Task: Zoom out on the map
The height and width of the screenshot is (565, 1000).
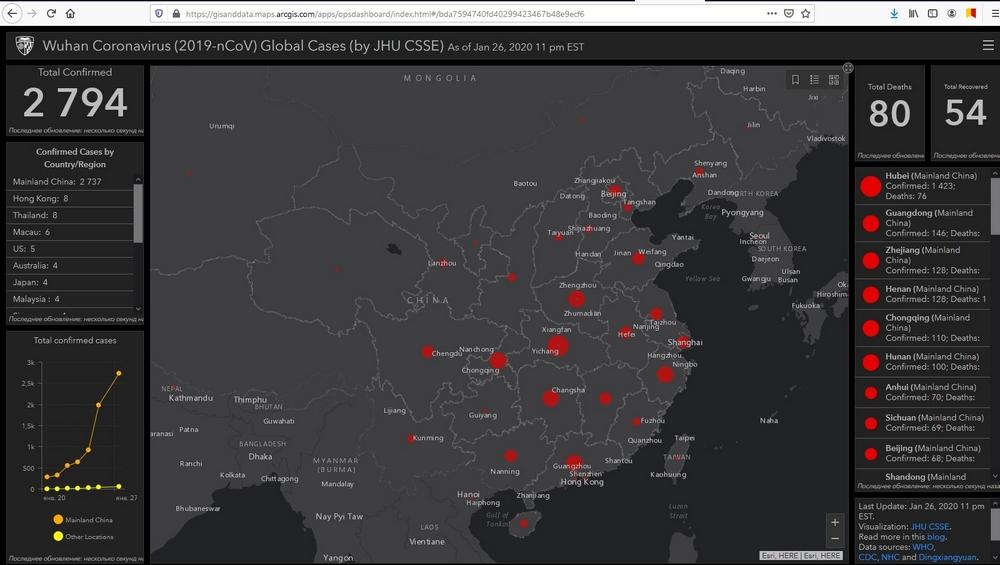Action: 835,539
